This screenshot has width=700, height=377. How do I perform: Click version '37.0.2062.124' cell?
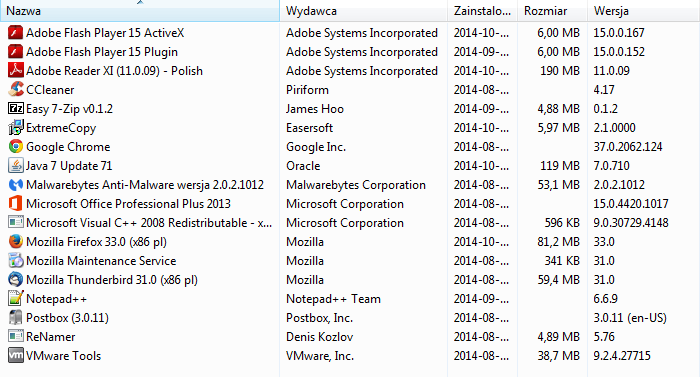[x=628, y=147]
